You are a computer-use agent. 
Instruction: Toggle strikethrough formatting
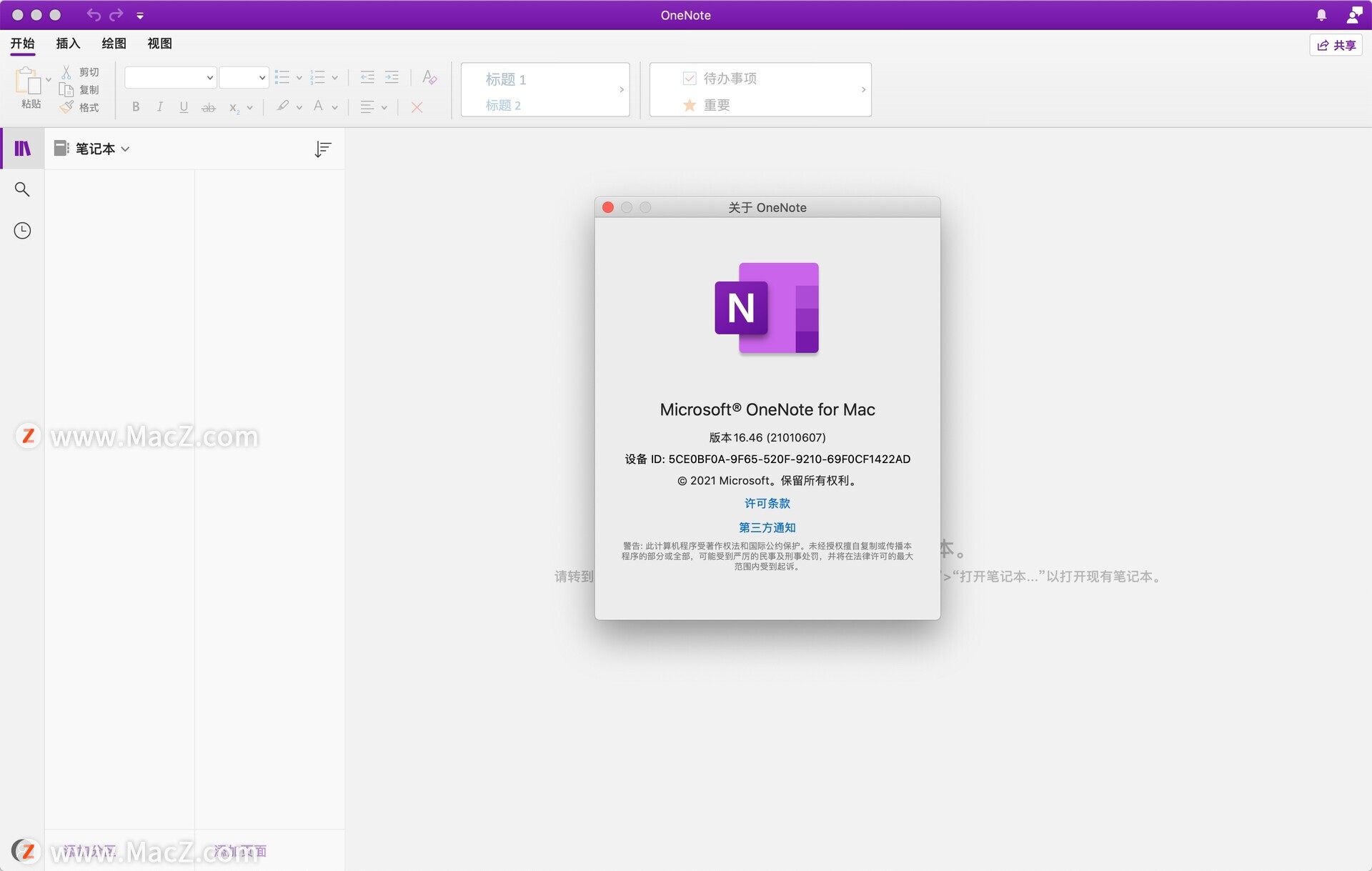pos(209,108)
